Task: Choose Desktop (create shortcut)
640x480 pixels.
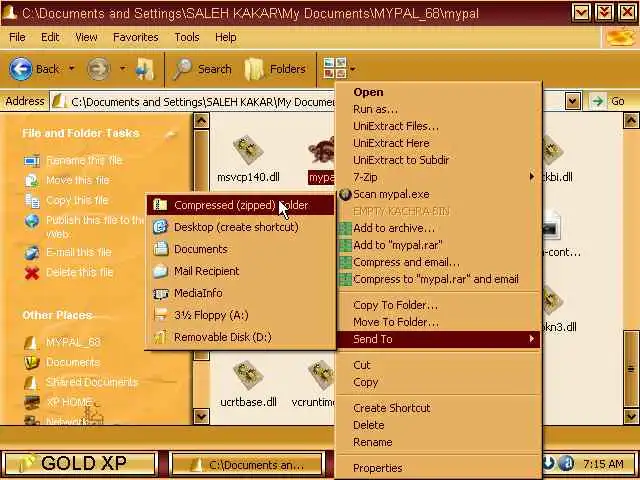Action: coord(241,227)
